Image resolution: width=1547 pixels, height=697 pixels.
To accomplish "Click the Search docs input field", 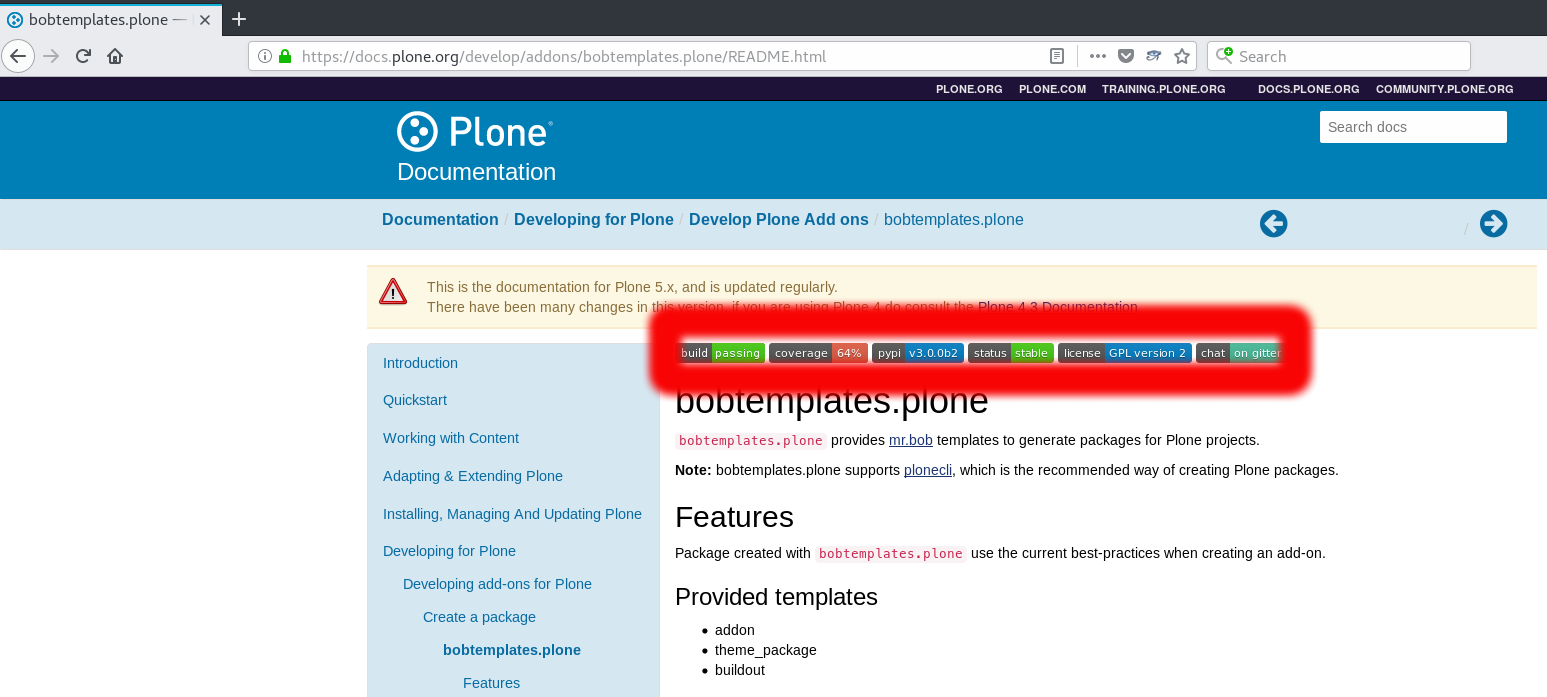I will tap(1413, 127).
